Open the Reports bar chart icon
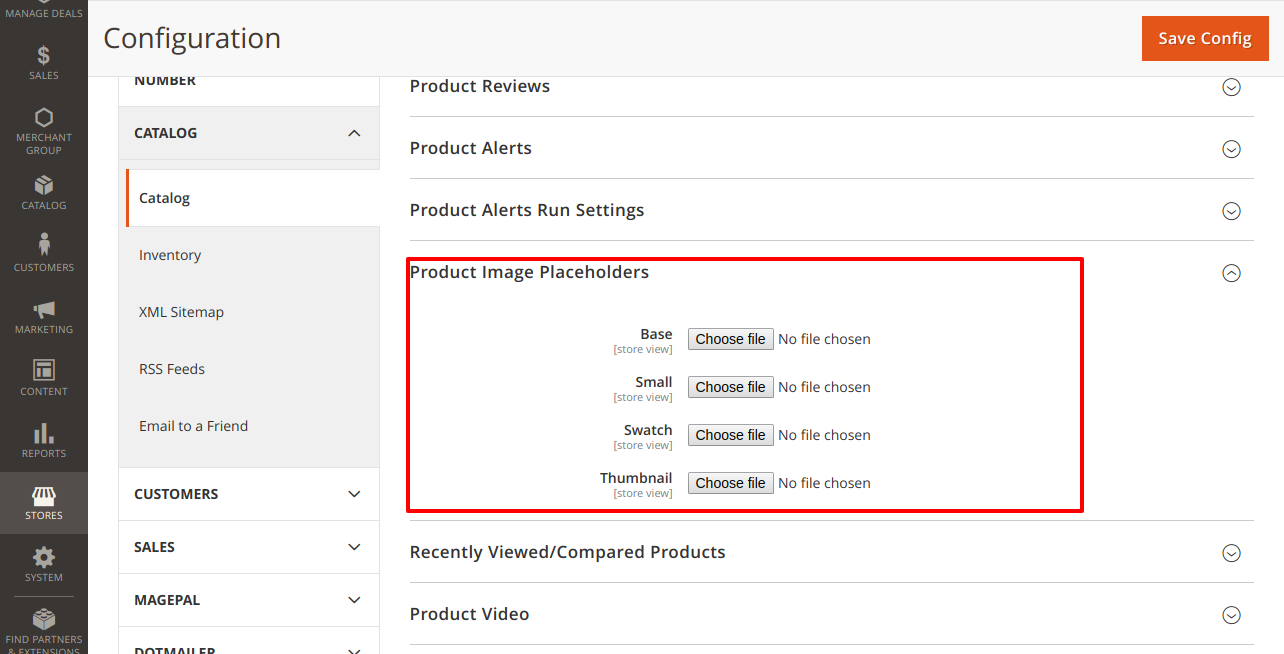The image size is (1284, 654). coord(44,435)
